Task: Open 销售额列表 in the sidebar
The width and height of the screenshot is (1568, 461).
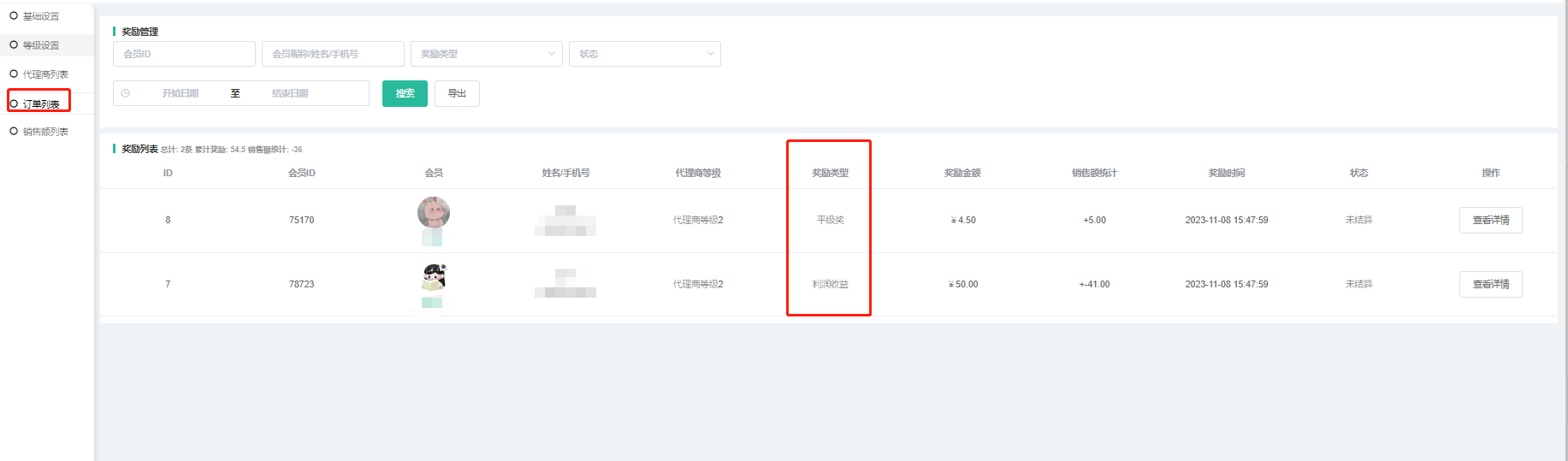Action: click(x=44, y=132)
